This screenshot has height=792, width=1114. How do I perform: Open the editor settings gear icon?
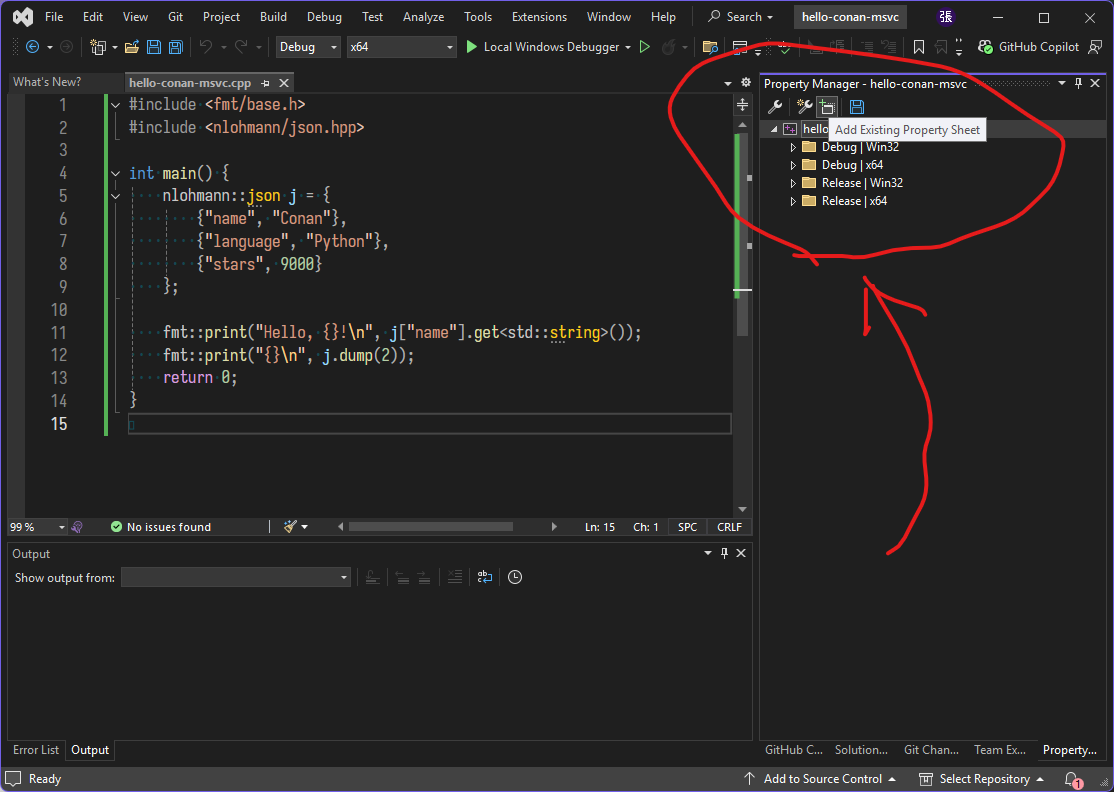pos(745,82)
